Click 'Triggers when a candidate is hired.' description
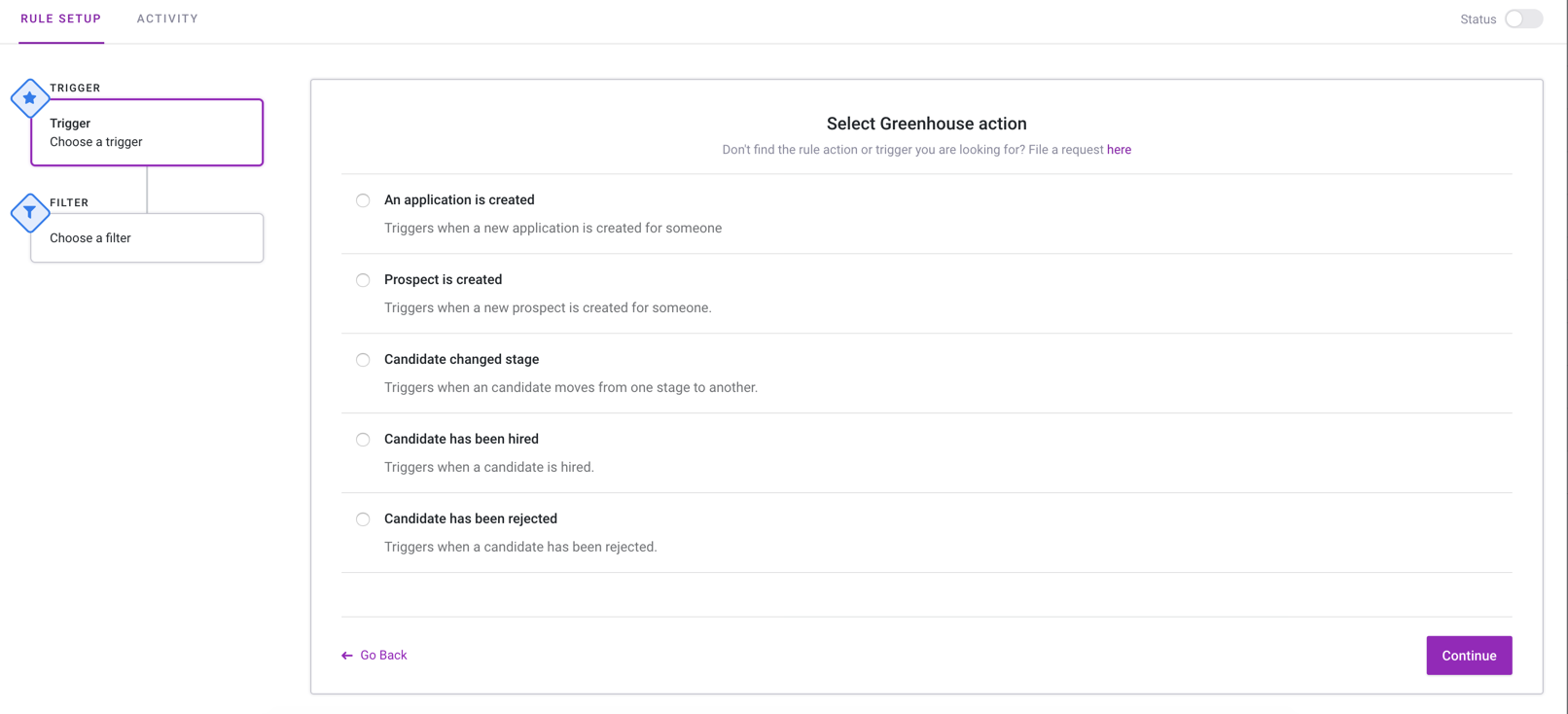Viewport: 1568px width, 714px height. coord(489,467)
